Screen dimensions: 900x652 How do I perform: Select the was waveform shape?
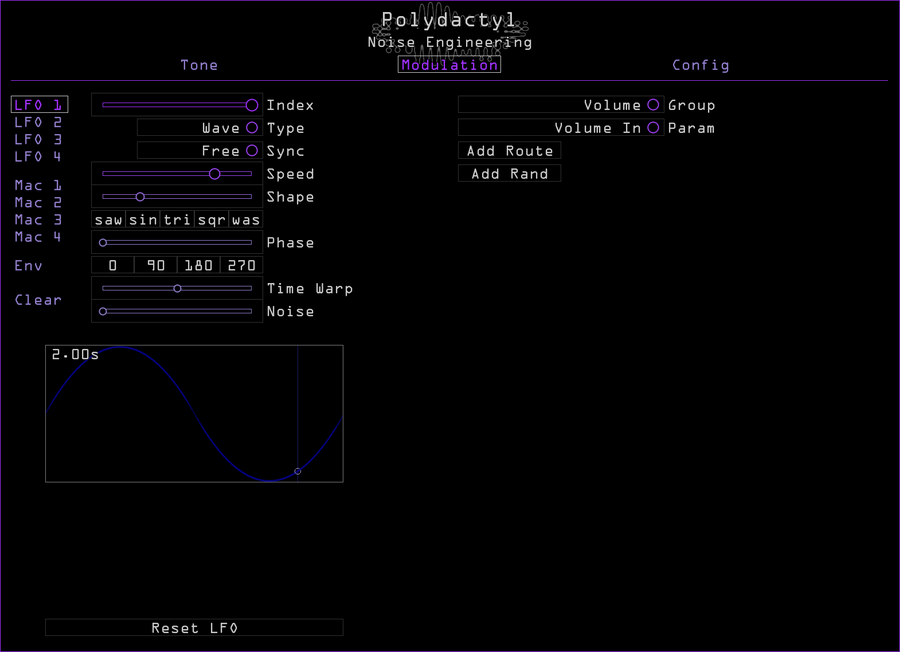[x=245, y=220]
